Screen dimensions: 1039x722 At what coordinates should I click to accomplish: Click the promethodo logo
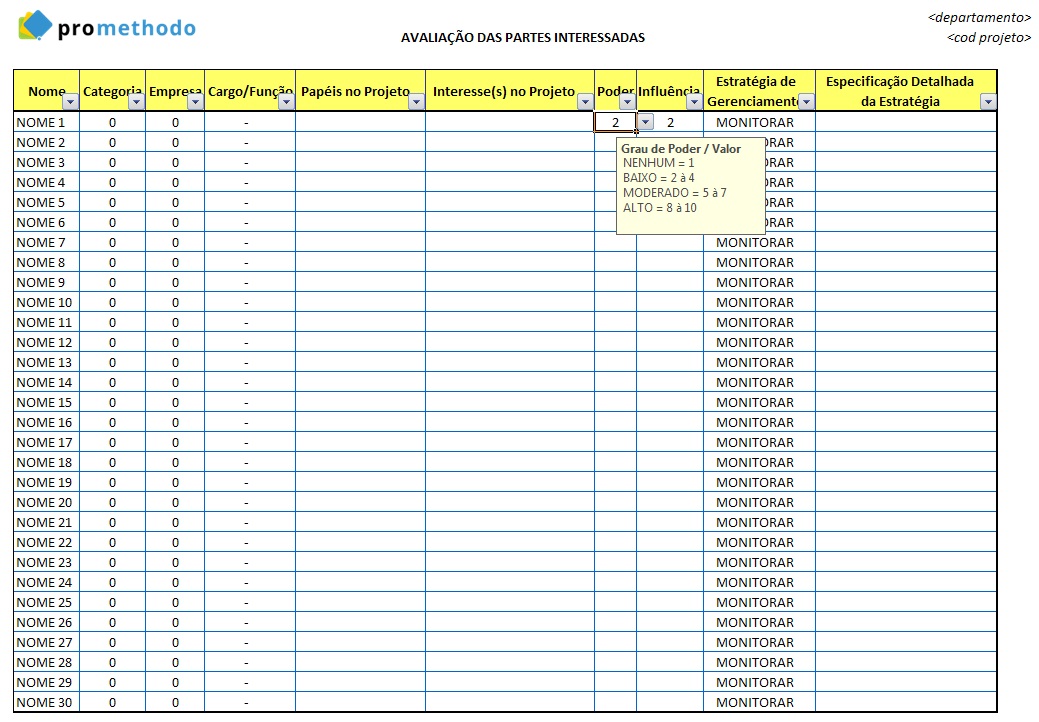point(107,26)
